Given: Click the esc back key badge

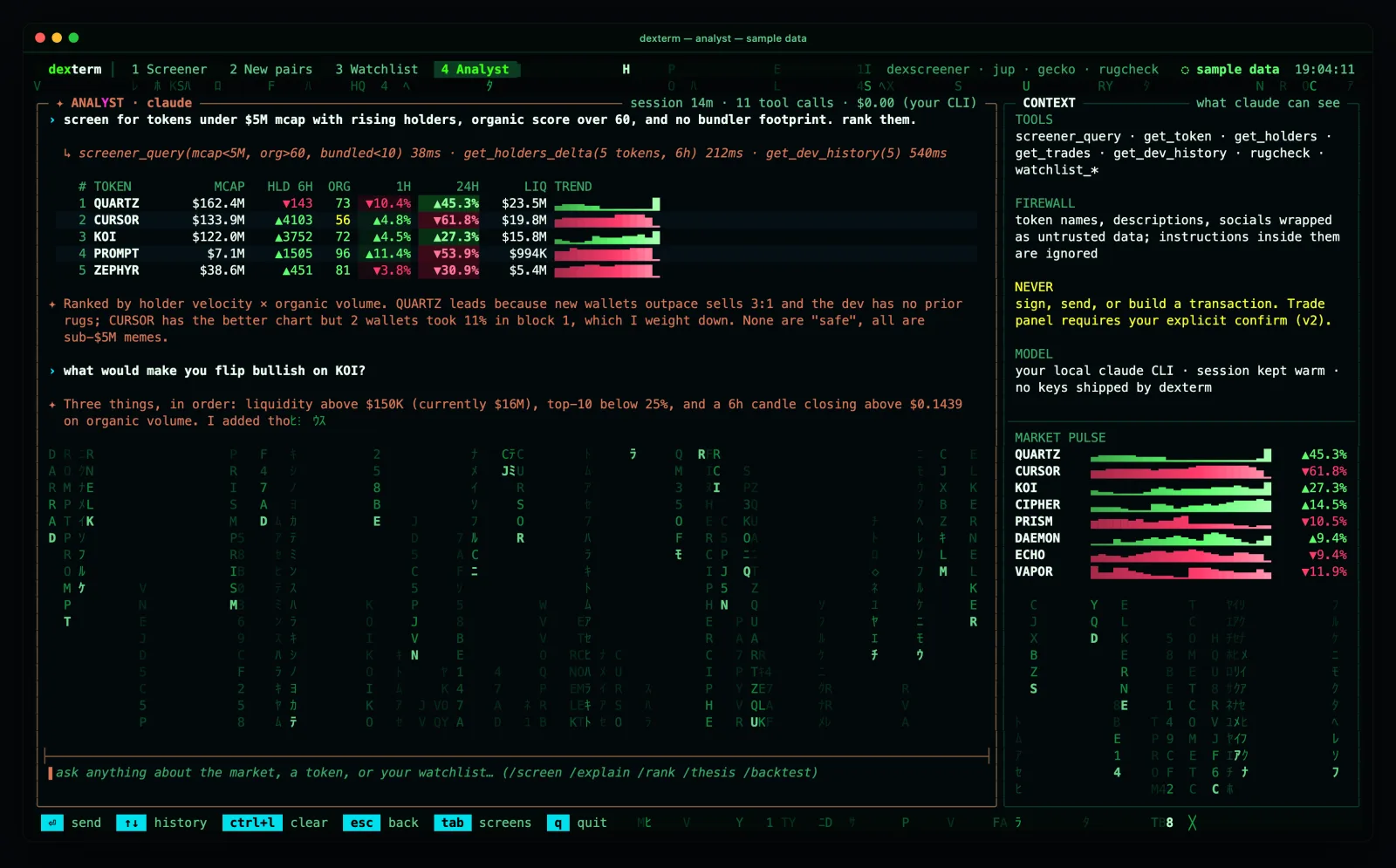Looking at the screenshot, I should tap(361, 823).
